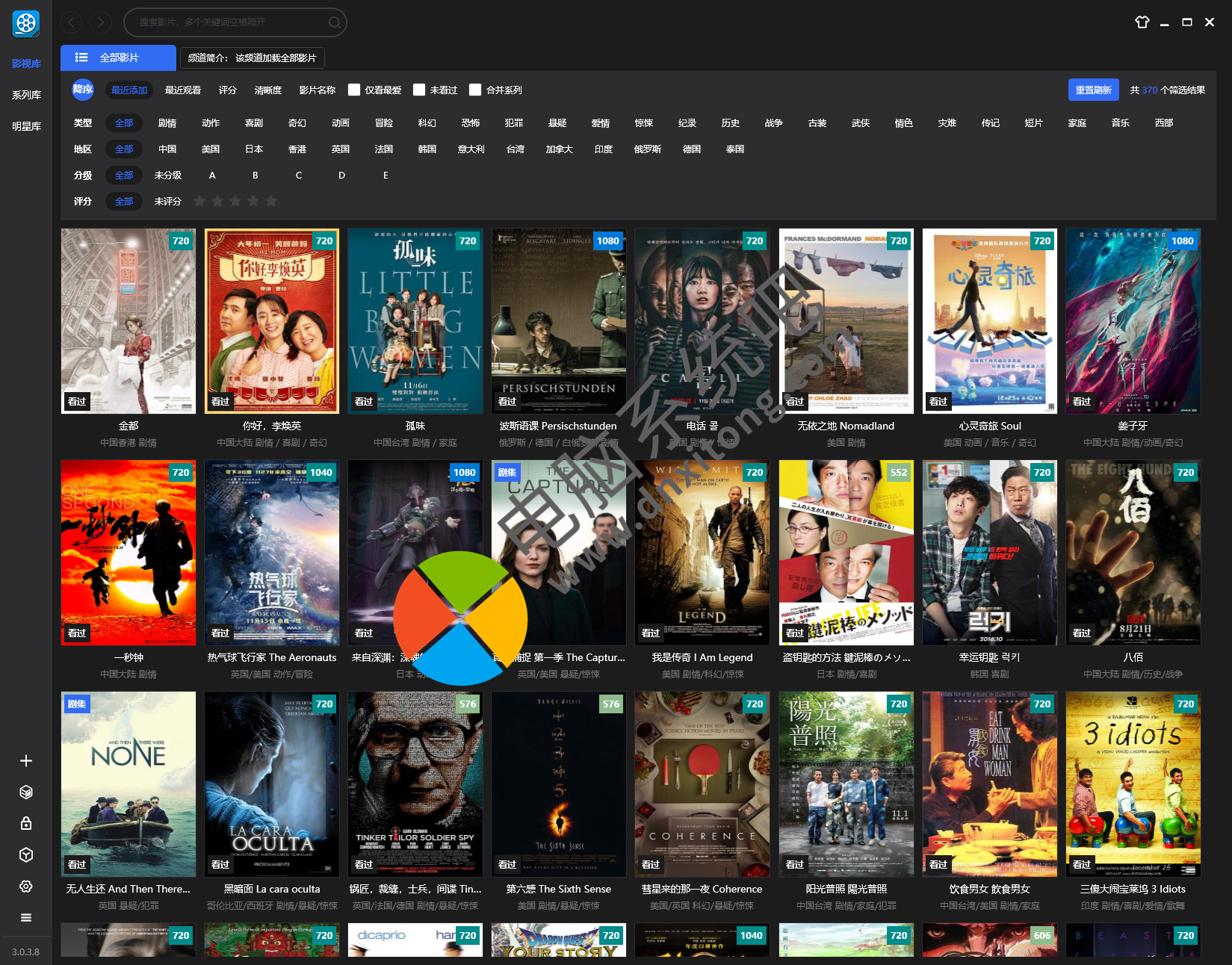Open the sidebar icon below the plus
Image resolution: width=1232 pixels, height=965 pixels.
click(x=26, y=792)
